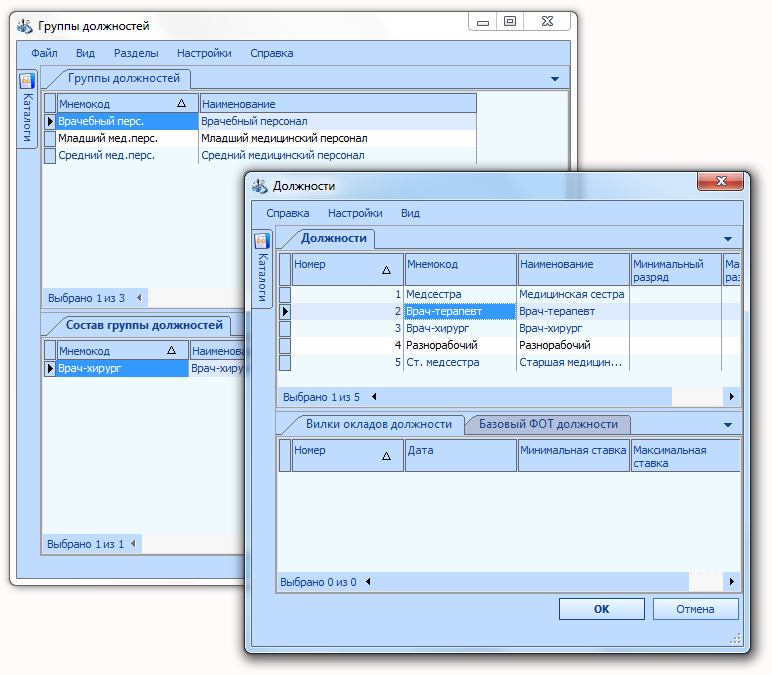Select the Группы должностей tab

[x=124, y=78]
